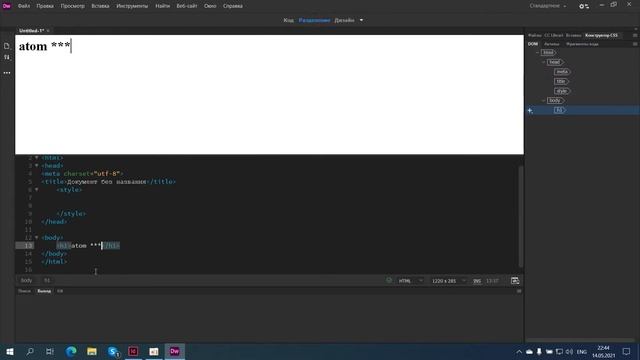Screen dimensions: 640x360
Task: Open Microsoft Edge from the taskbar
Action: (x=71, y=351)
